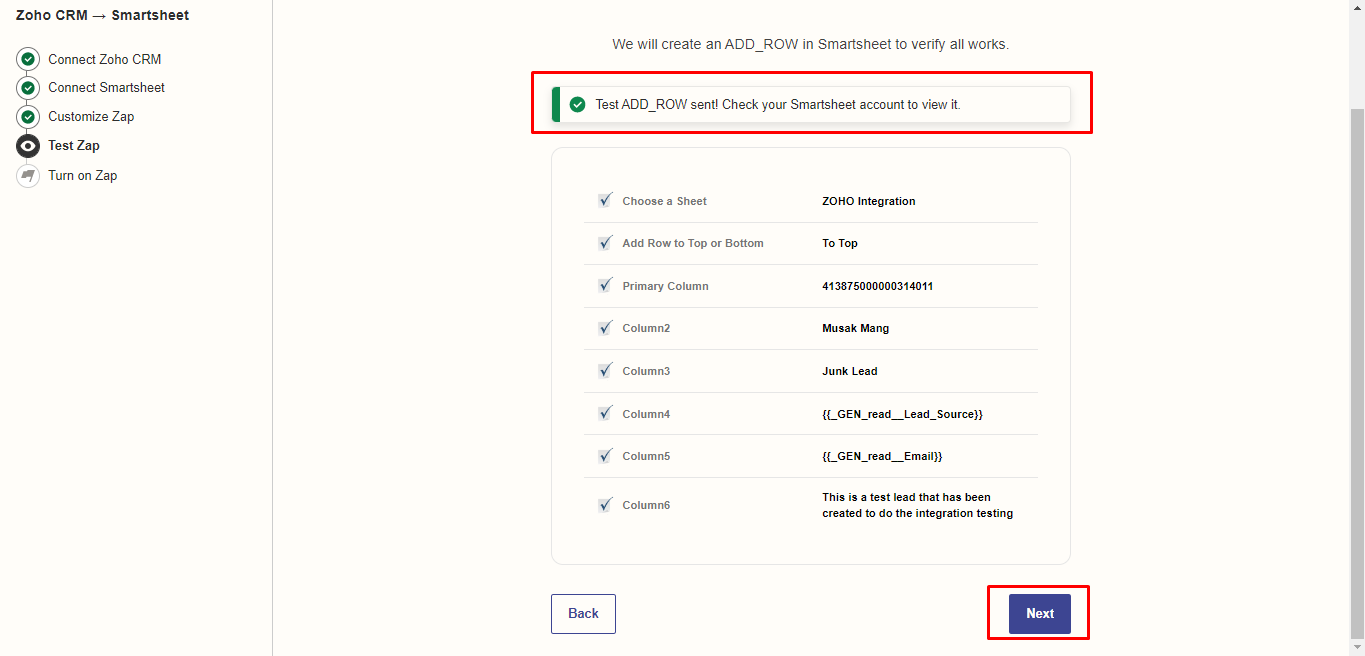
Task: Click the {{_GEN_read__Lead_Source}} value
Action: [x=902, y=414]
